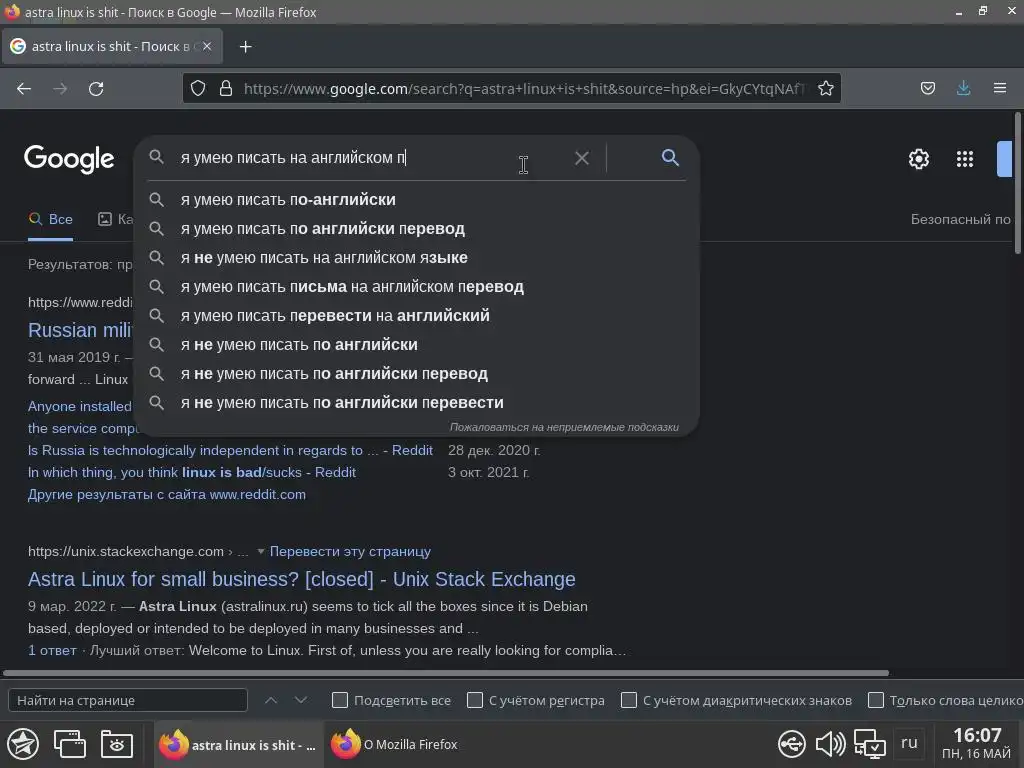Open a new browser tab
Screen dimensions: 1024x768
(246, 47)
